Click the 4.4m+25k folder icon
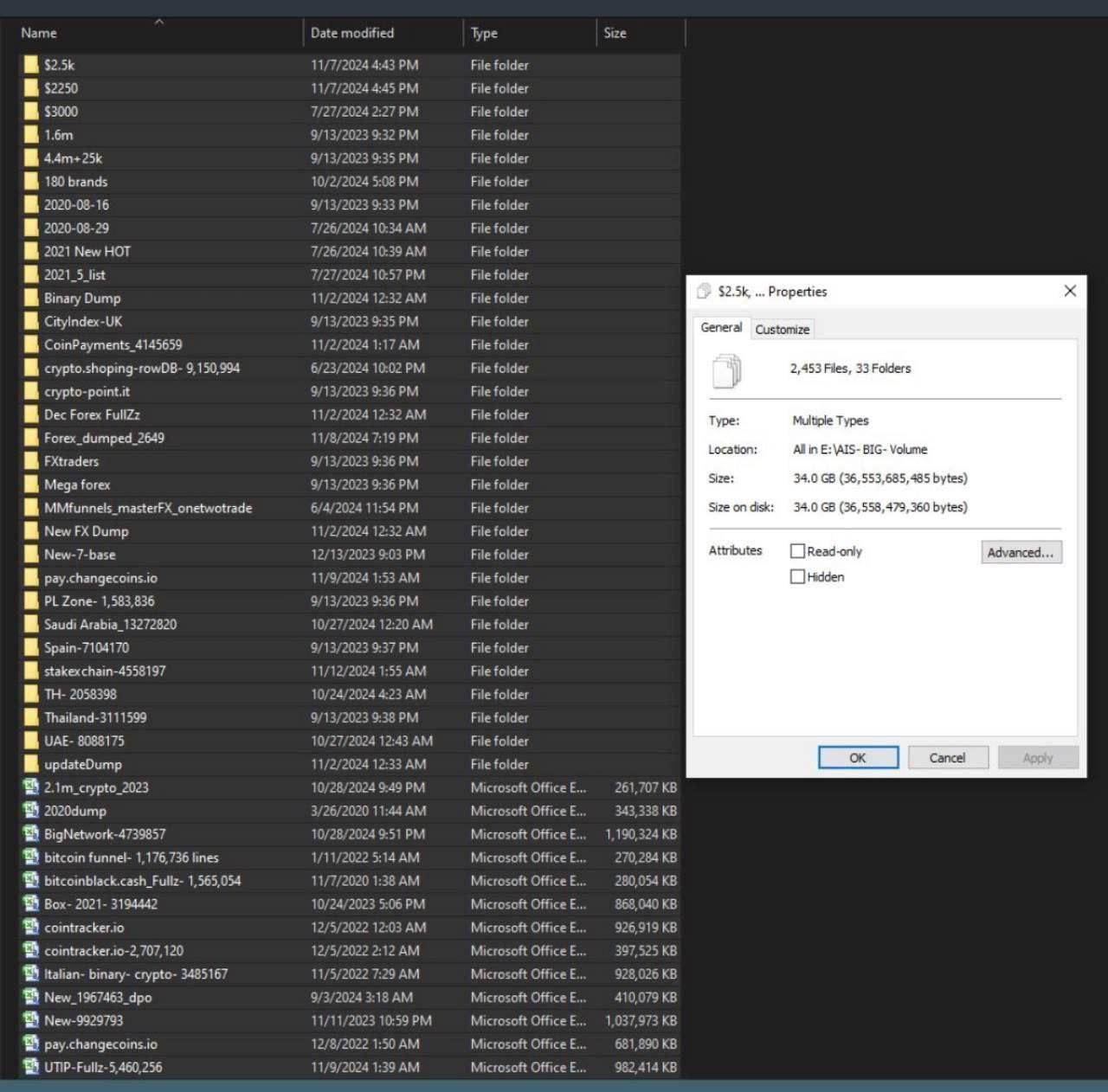The image size is (1108, 1092). tap(31, 158)
